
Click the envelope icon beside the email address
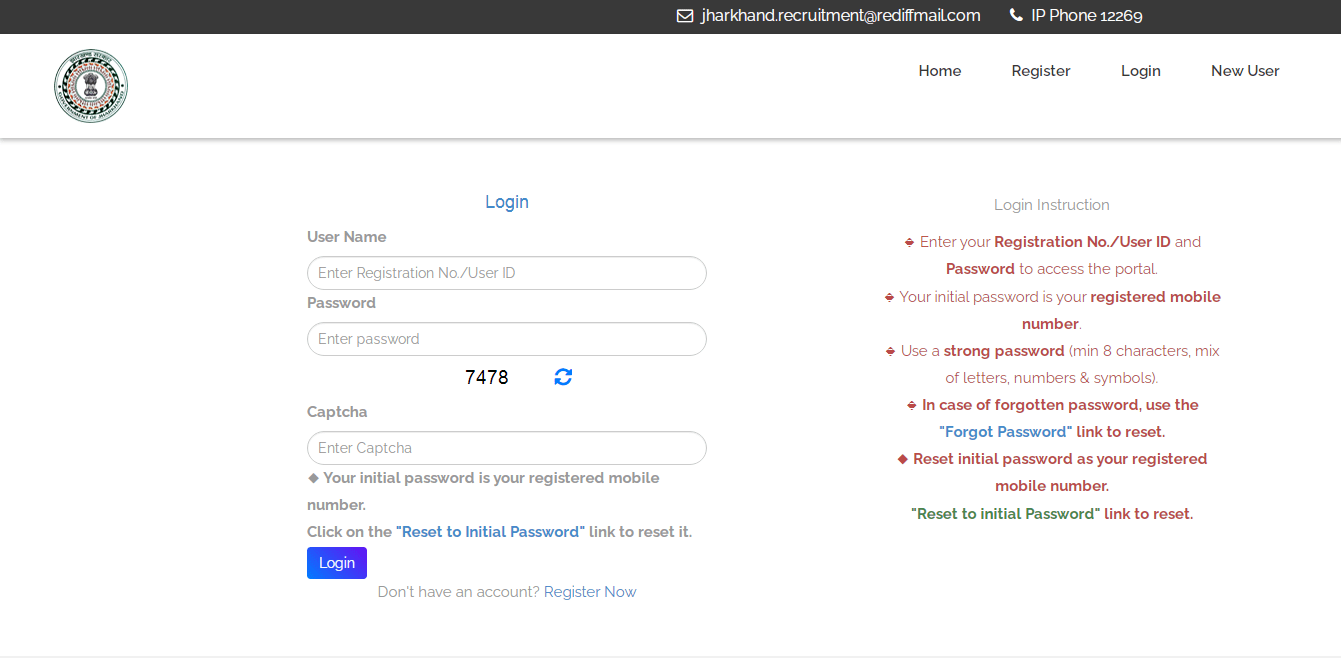point(685,16)
